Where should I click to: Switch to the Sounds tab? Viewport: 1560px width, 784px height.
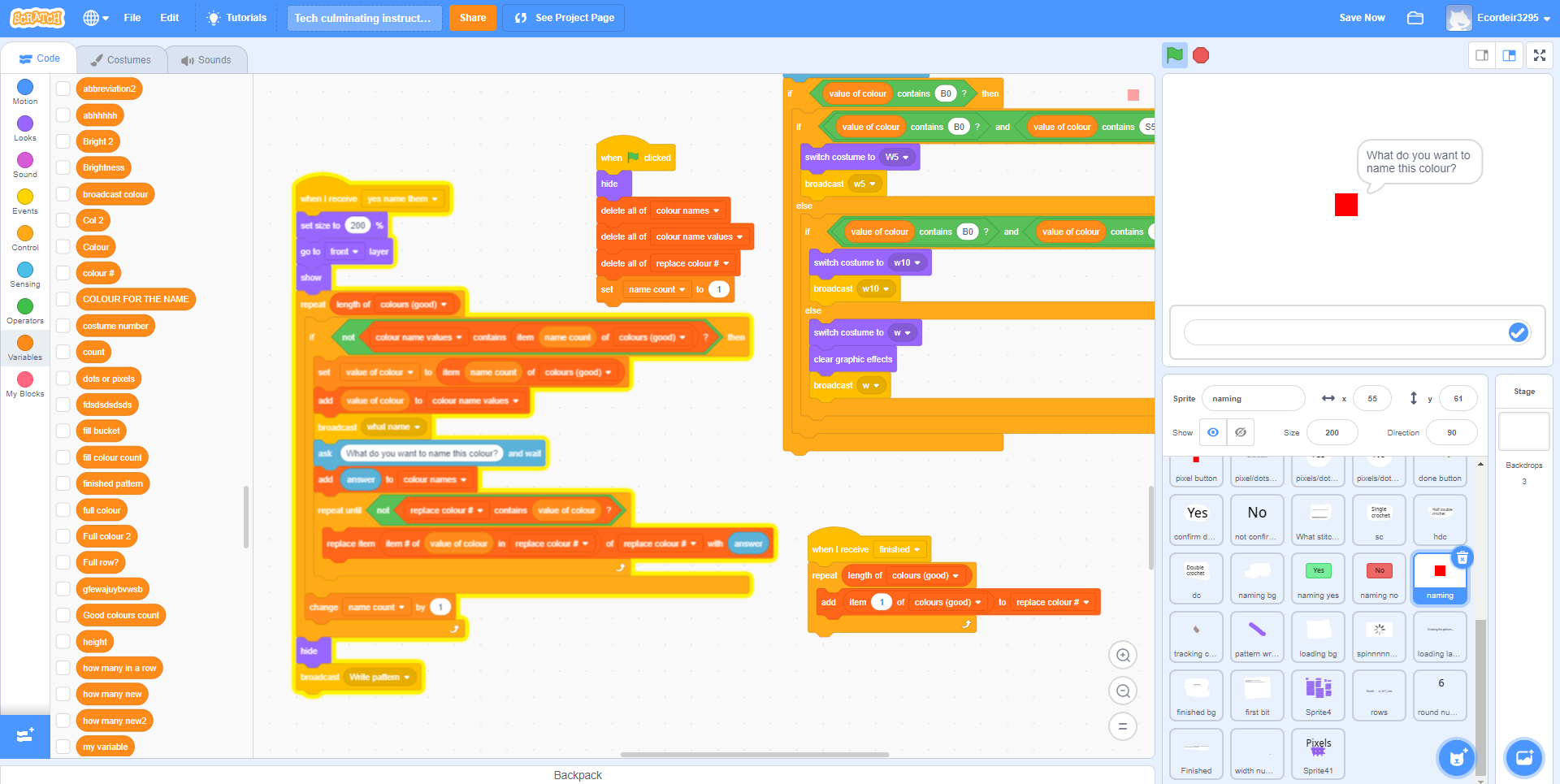tap(206, 60)
